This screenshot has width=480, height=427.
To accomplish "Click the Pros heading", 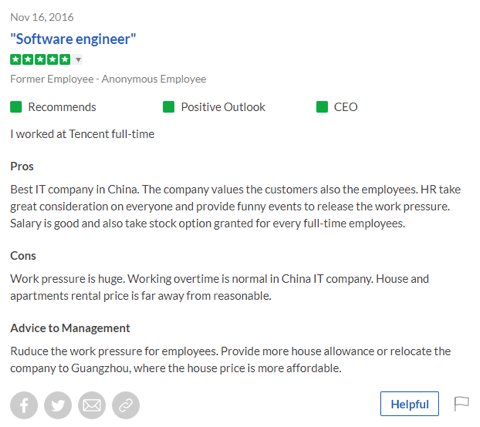I will pyautogui.click(x=22, y=166).
